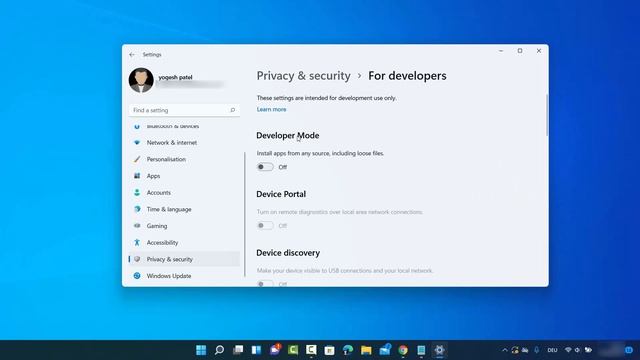Screen dimensions: 640x360
Task: Open Personalisation settings
Action: (x=184, y=159)
